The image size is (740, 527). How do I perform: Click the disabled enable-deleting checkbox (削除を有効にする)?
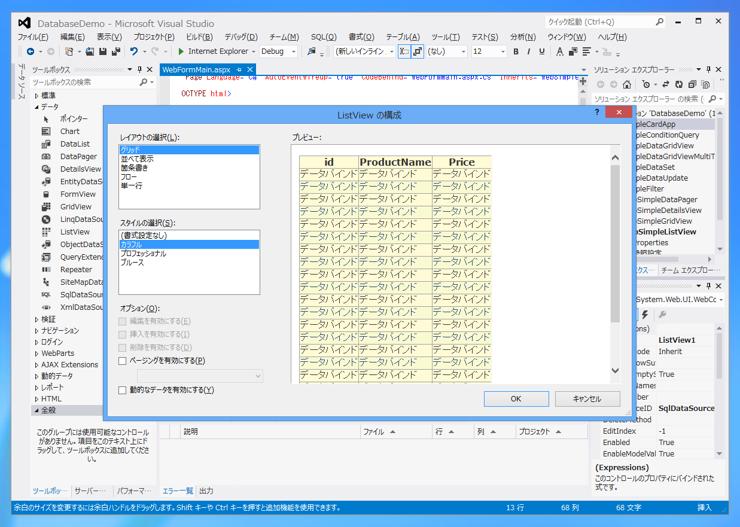coord(122,348)
